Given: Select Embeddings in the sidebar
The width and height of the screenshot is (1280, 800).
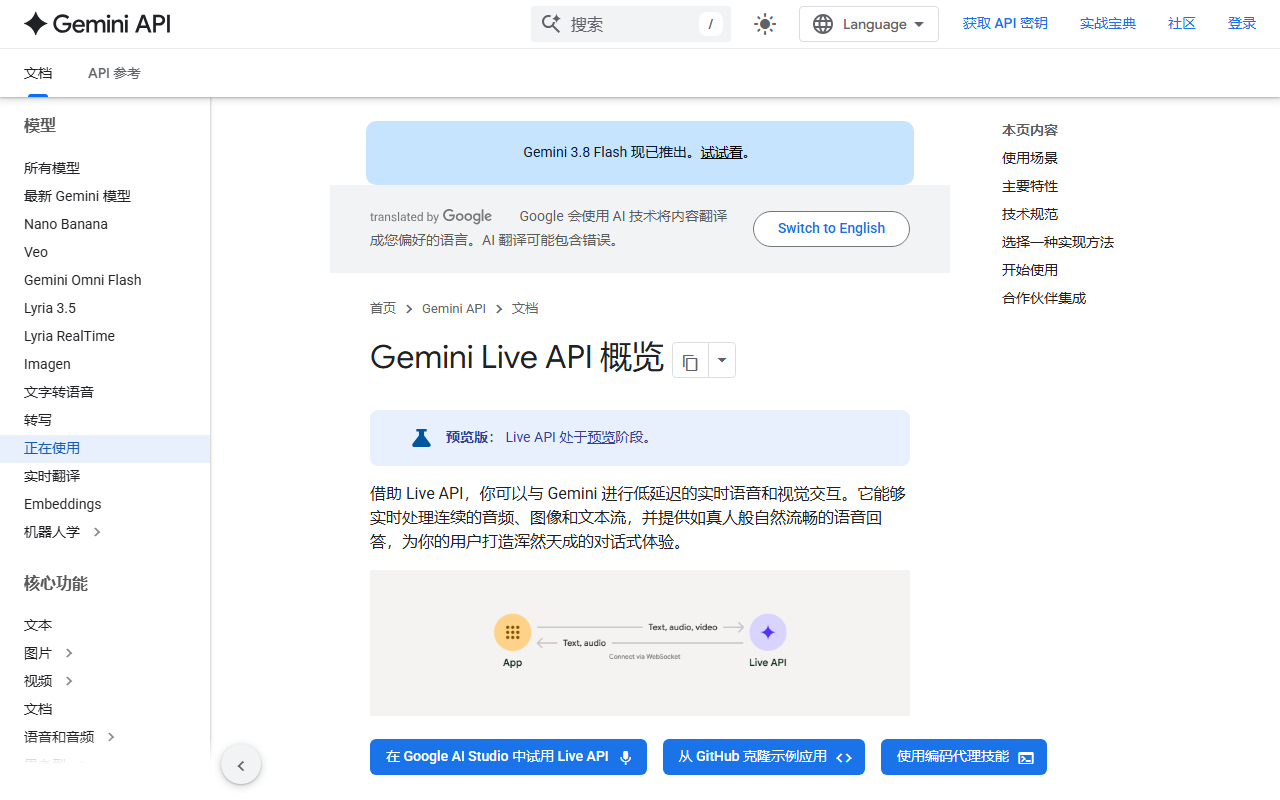Looking at the screenshot, I should [62, 504].
